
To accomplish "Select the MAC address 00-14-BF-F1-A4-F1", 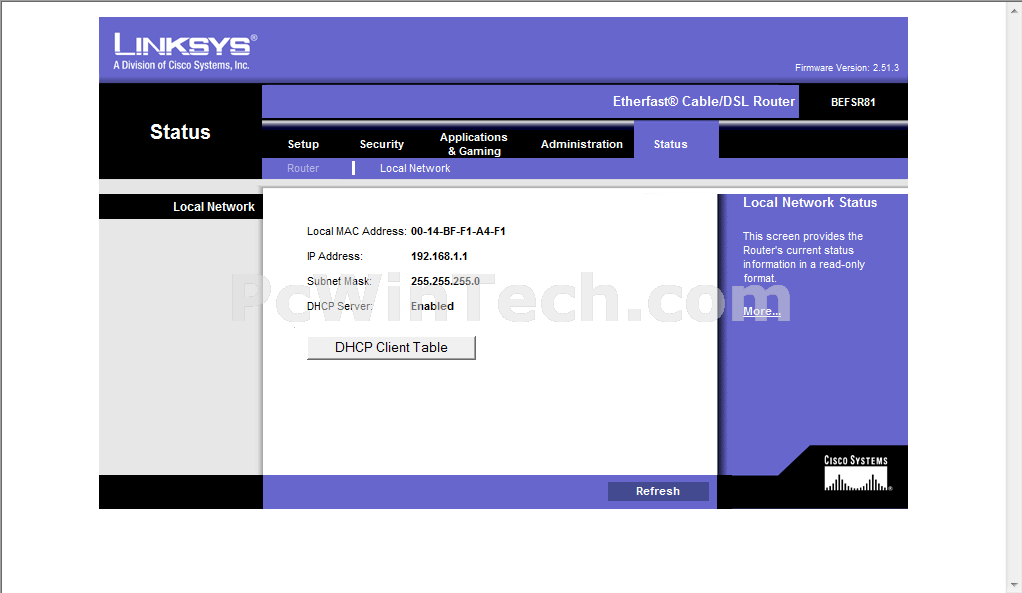I will (458, 231).
